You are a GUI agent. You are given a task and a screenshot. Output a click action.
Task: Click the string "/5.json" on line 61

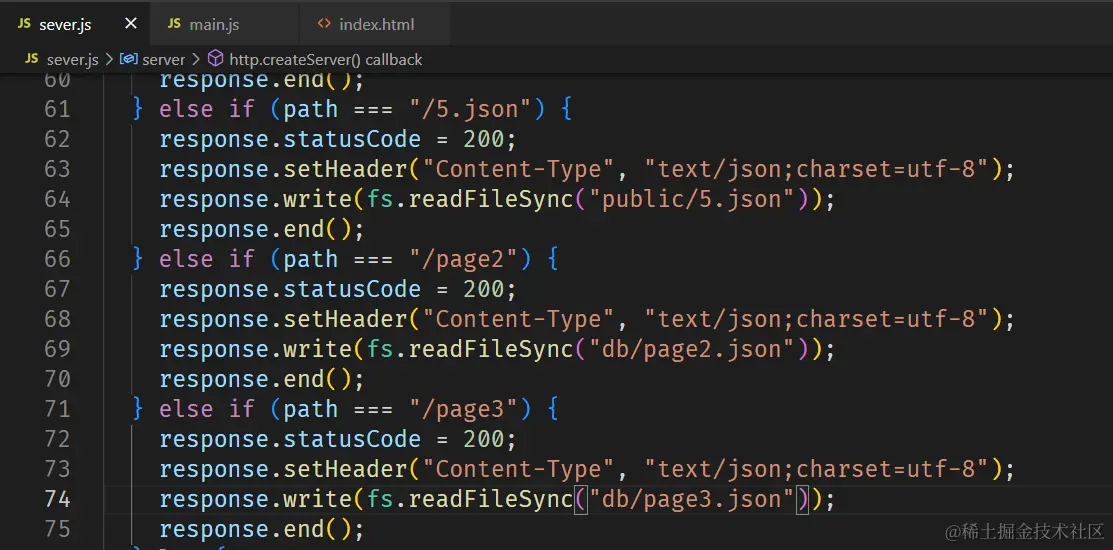click(471, 109)
